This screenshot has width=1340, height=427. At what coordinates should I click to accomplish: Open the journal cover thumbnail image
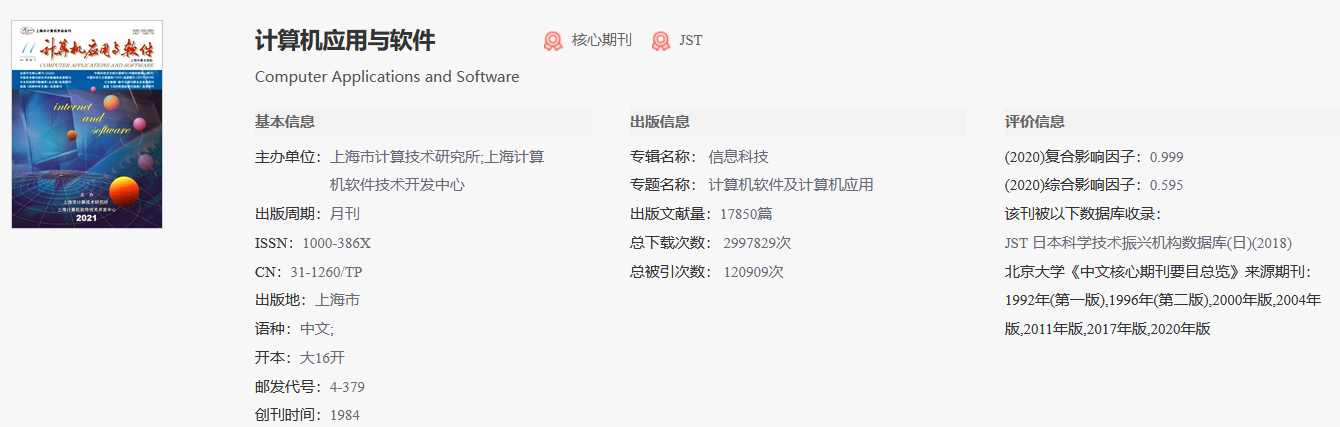[87, 125]
